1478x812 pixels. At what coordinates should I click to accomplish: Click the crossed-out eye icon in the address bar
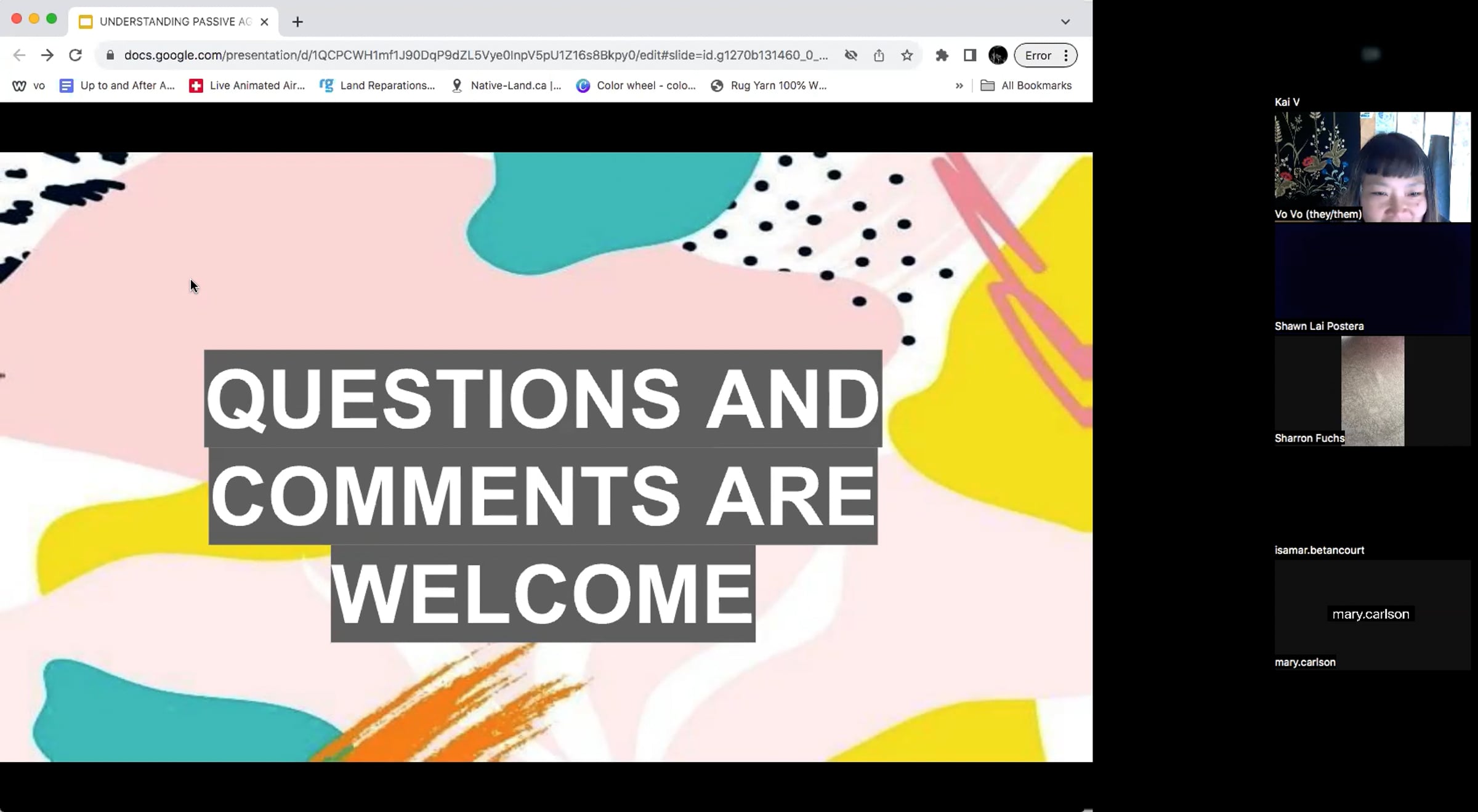(851, 55)
